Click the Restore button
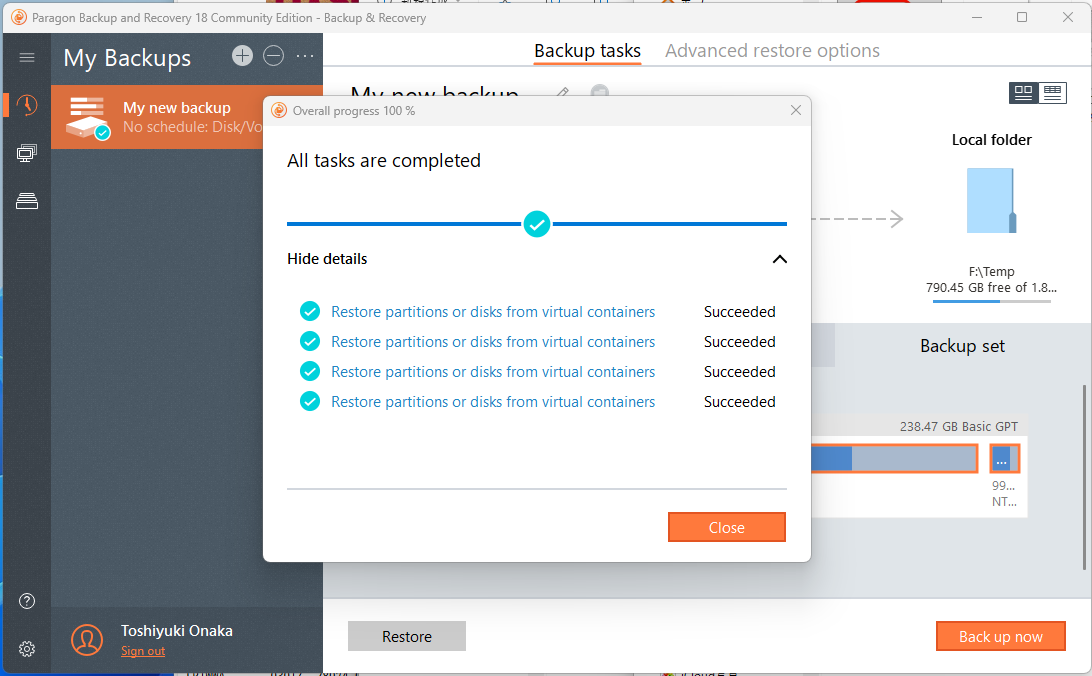 (407, 636)
